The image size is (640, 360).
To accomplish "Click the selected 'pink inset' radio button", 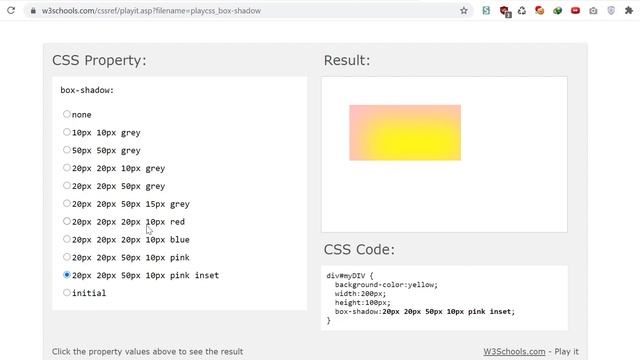I will click(x=67, y=275).
